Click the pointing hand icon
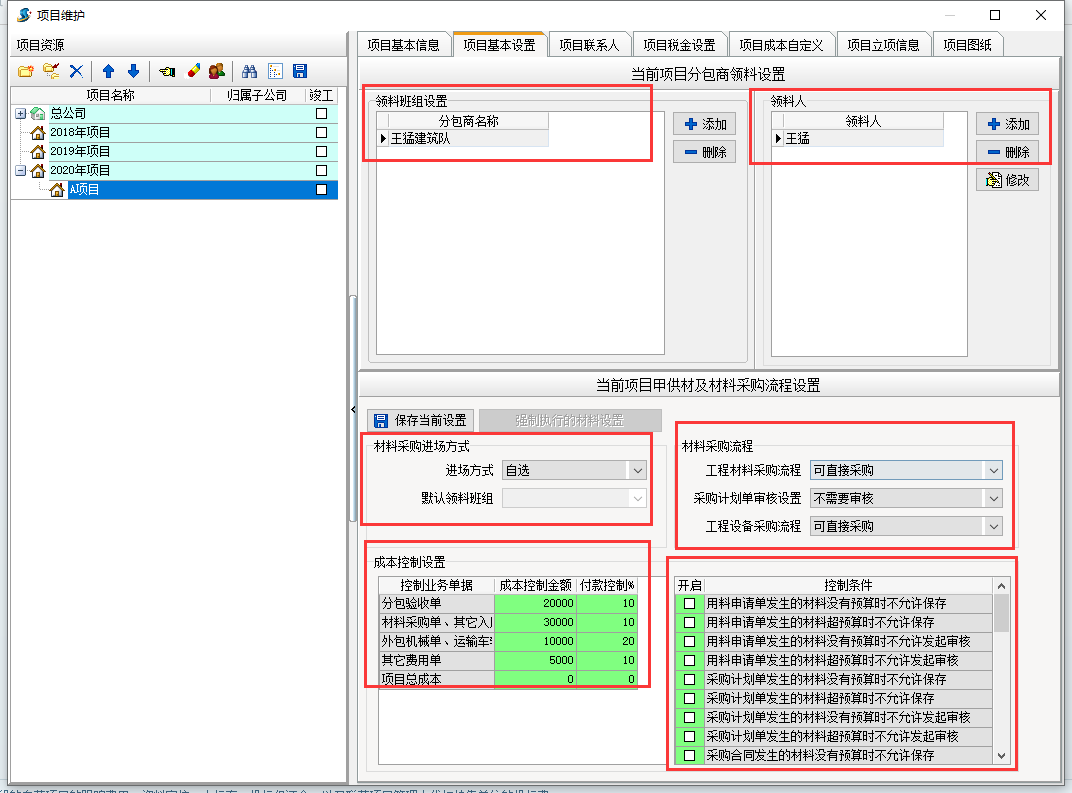This screenshot has width=1072, height=793. pos(166,71)
